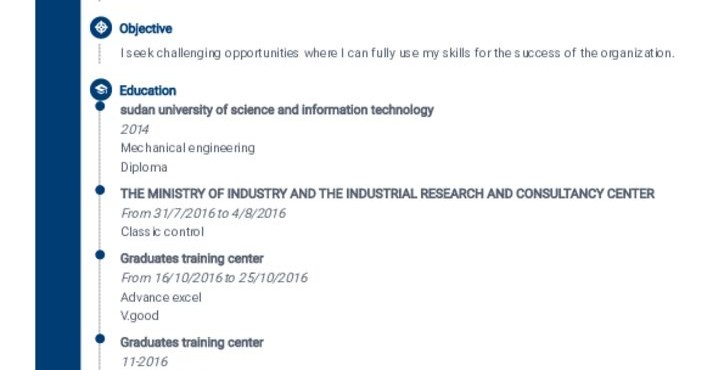Click the objective statement sentence
724x370 pixels.
point(398,53)
